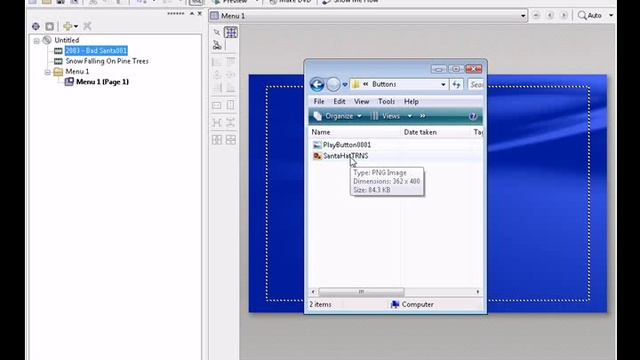The width and height of the screenshot is (640, 360).
Task: Click the Preview toolbar button
Action: [231, 2]
